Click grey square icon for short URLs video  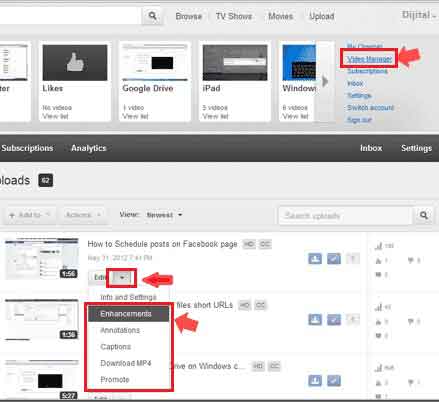point(353,320)
